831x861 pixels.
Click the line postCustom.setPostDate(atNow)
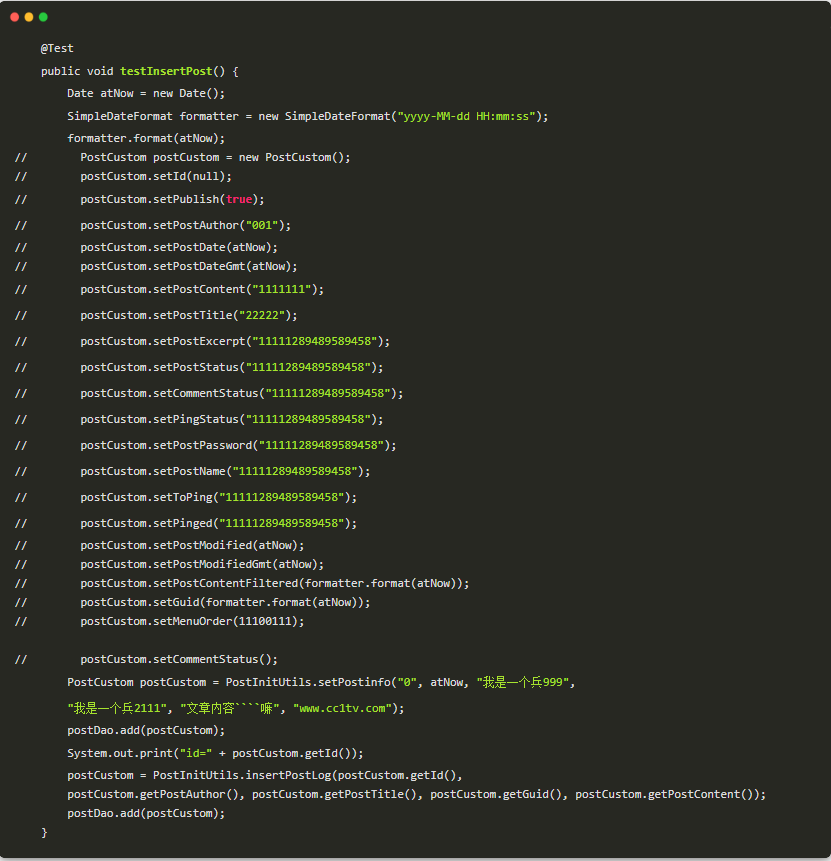click(x=179, y=248)
